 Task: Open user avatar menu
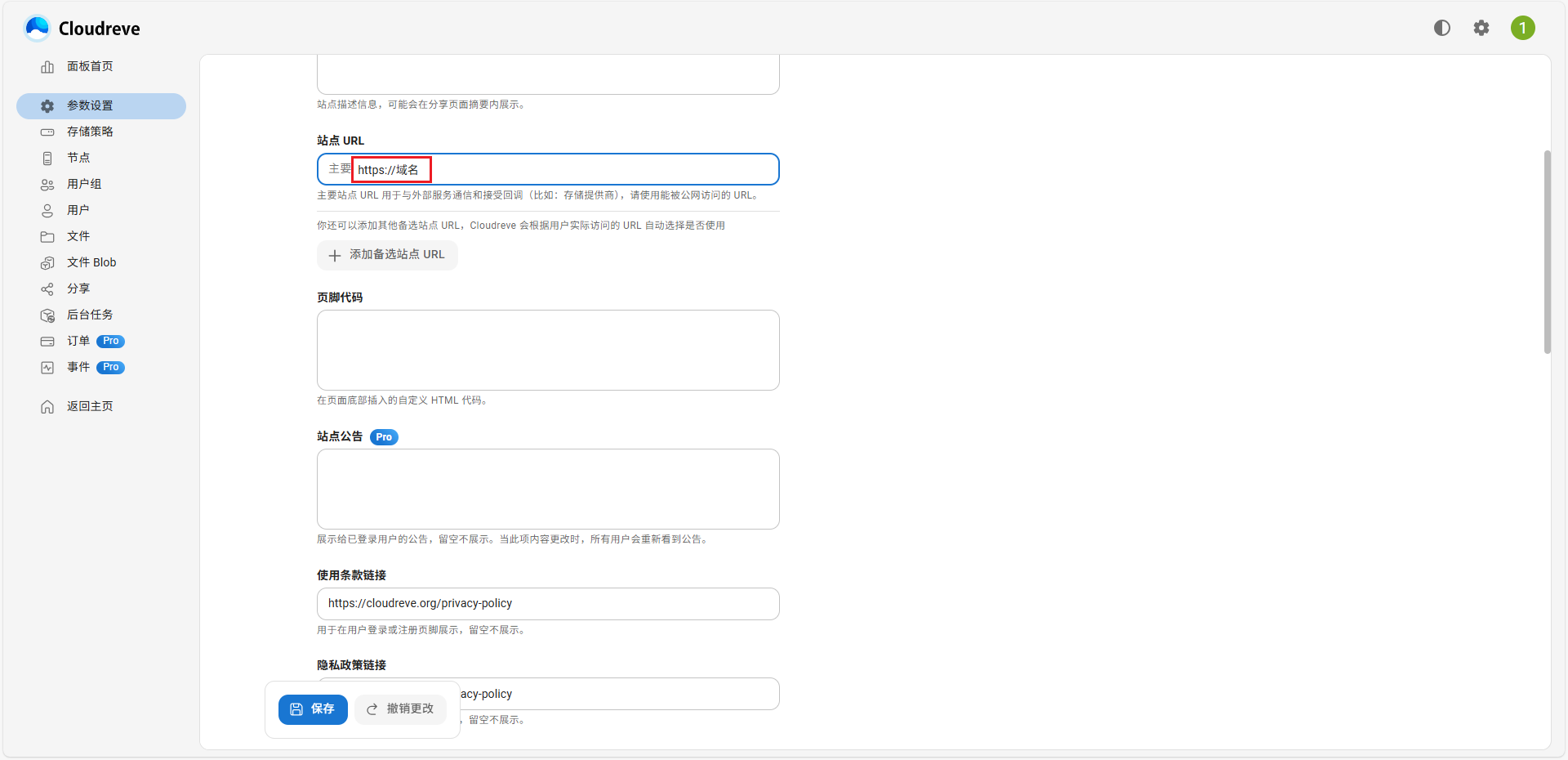(1522, 28)
